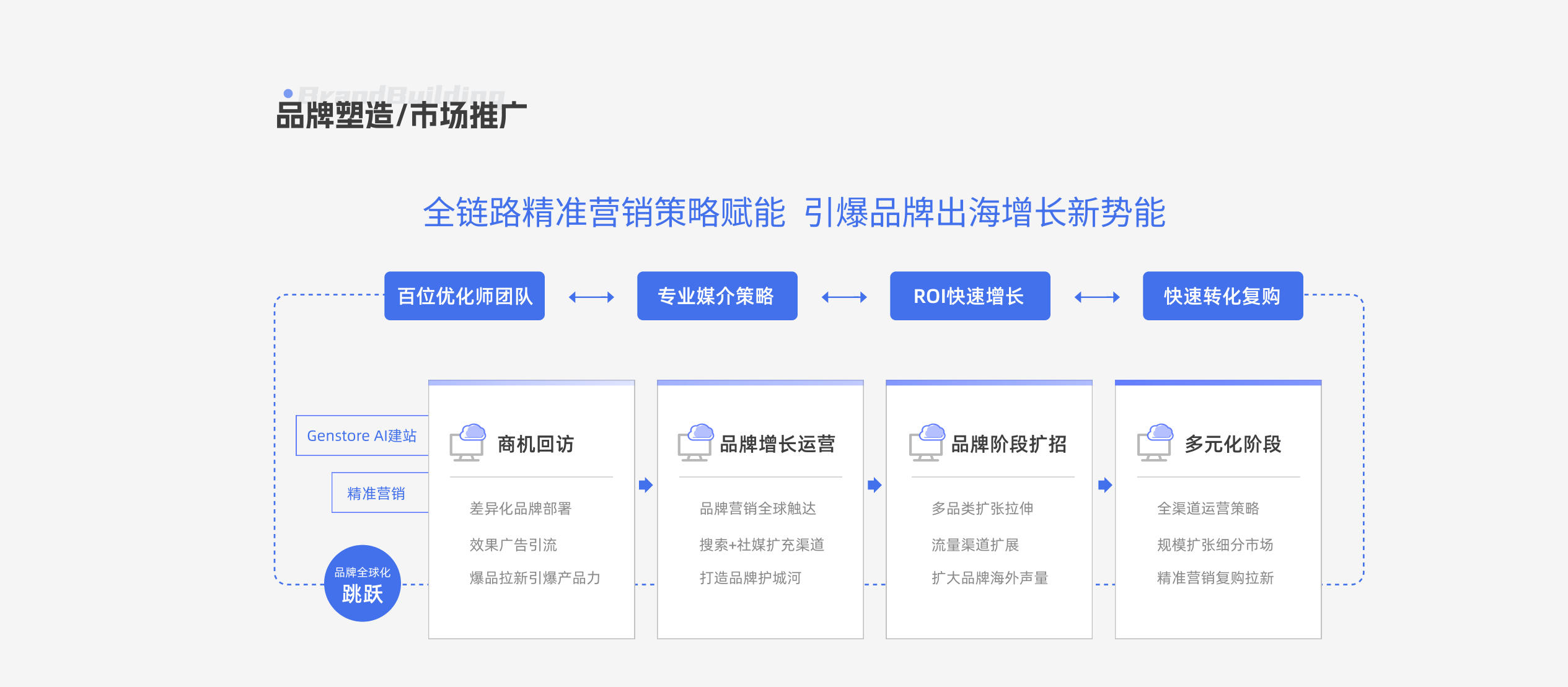The height and width of the screenshot is (687, 1568).
Task: Click the cloud monitor icon beside 品牌增长运营
Action: pyautogui.click(x=695, y=443)
